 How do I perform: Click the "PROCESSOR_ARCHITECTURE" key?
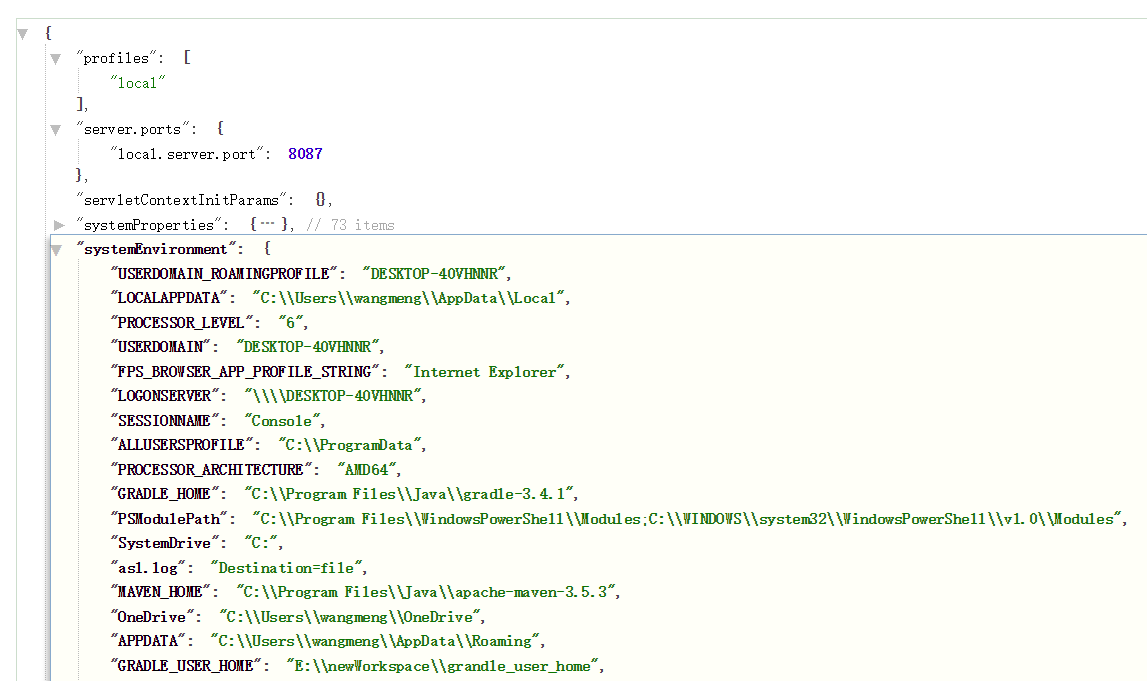(211, 470)
